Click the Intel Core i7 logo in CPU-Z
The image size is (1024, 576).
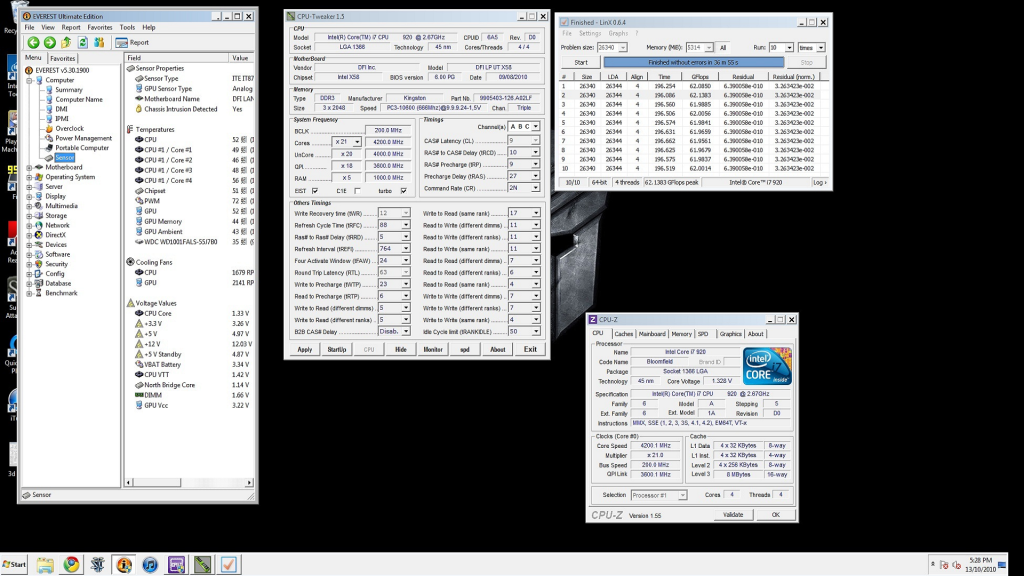coord(767,365)
